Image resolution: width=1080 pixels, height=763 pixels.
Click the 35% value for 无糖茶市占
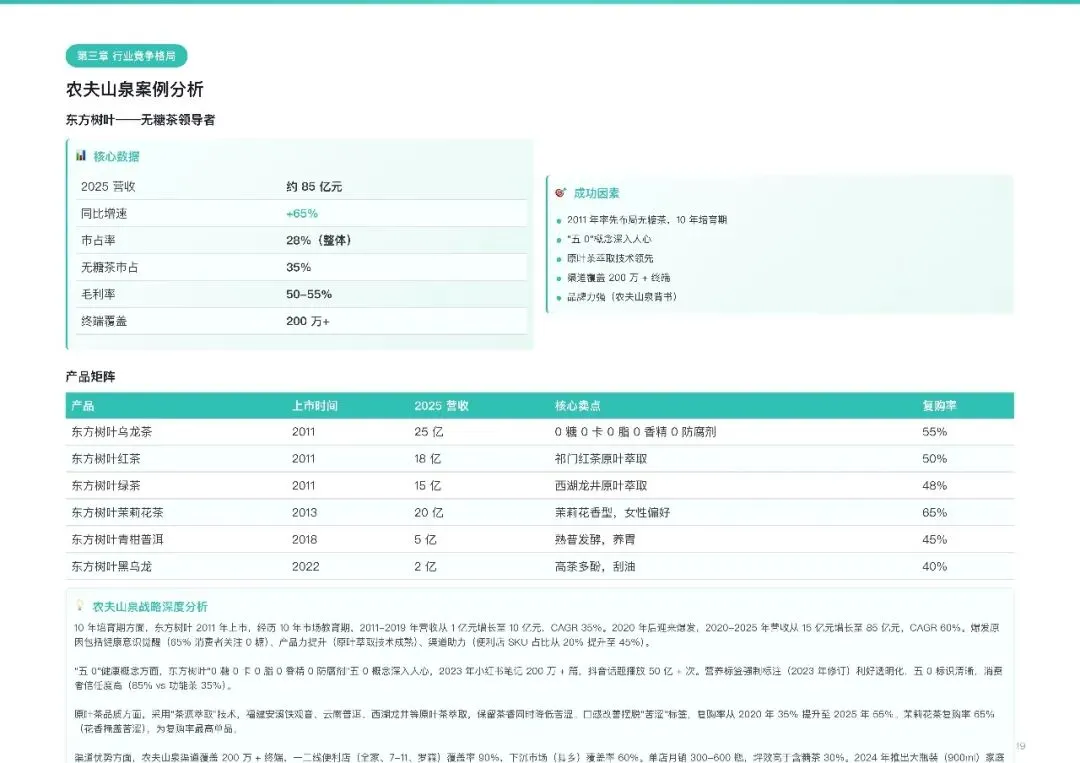point(298,267)
